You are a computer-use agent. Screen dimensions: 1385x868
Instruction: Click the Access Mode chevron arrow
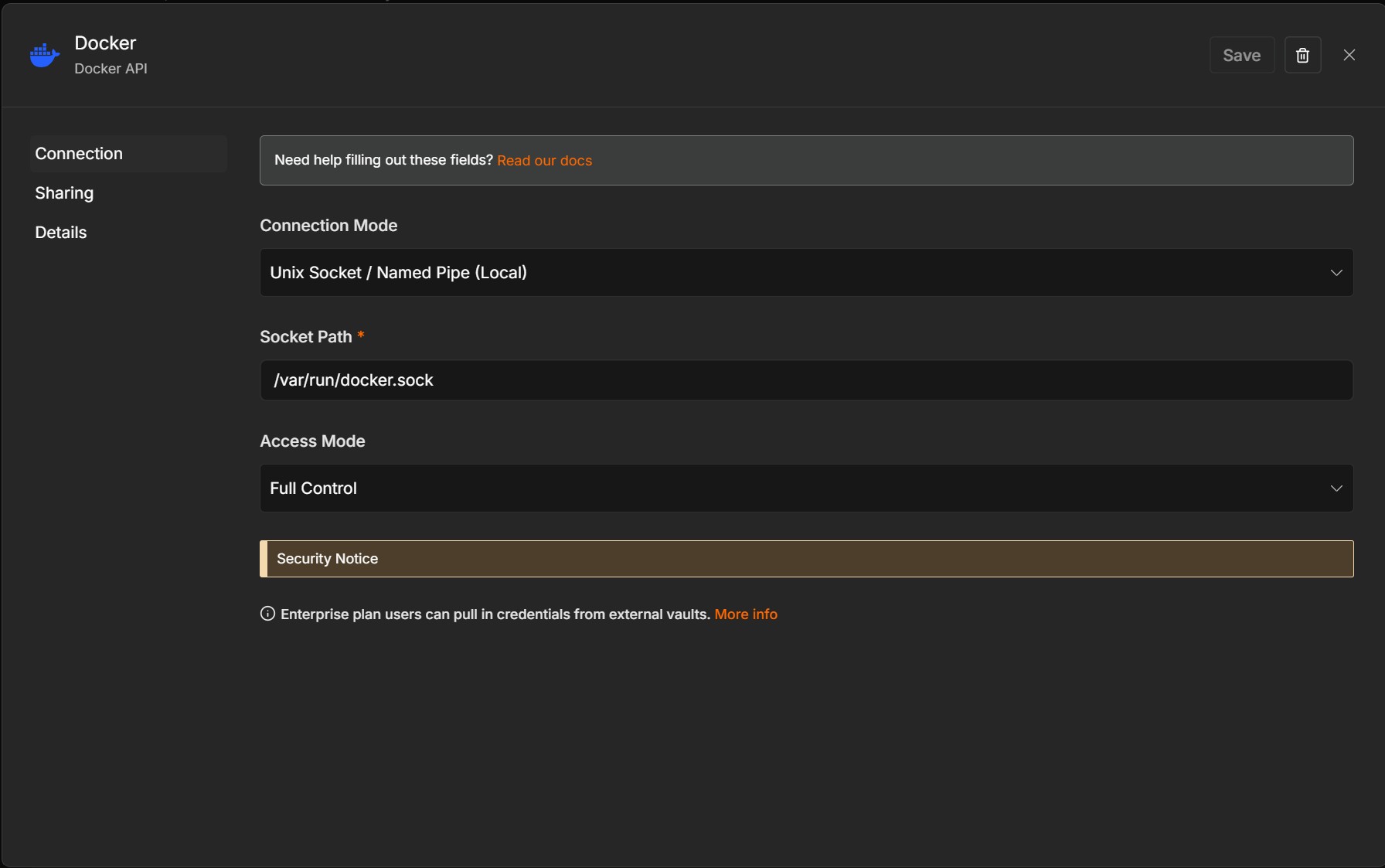pyautogui.click(x=1336, y=488)
